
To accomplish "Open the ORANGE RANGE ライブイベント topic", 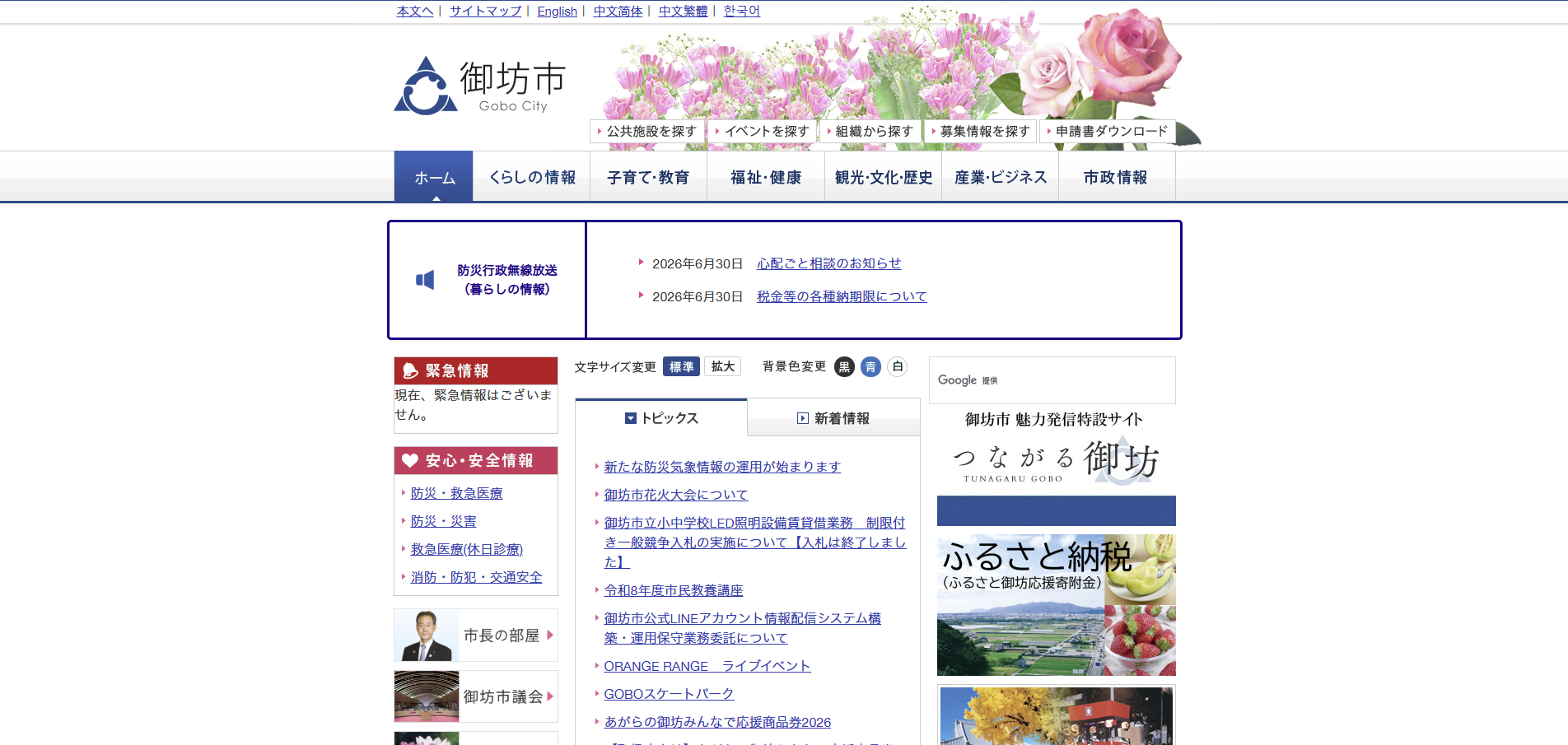I will pos(707,666).
